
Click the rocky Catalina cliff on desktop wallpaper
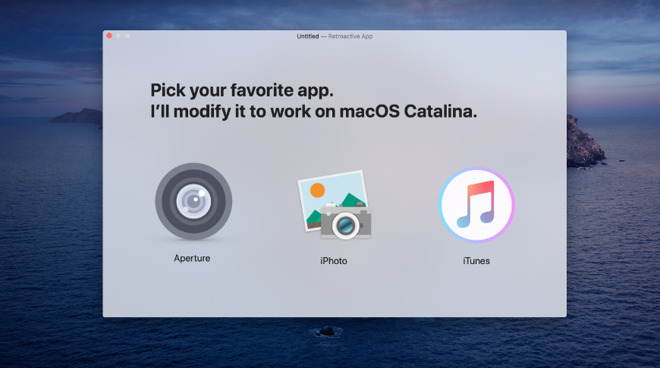coord(585,143)
